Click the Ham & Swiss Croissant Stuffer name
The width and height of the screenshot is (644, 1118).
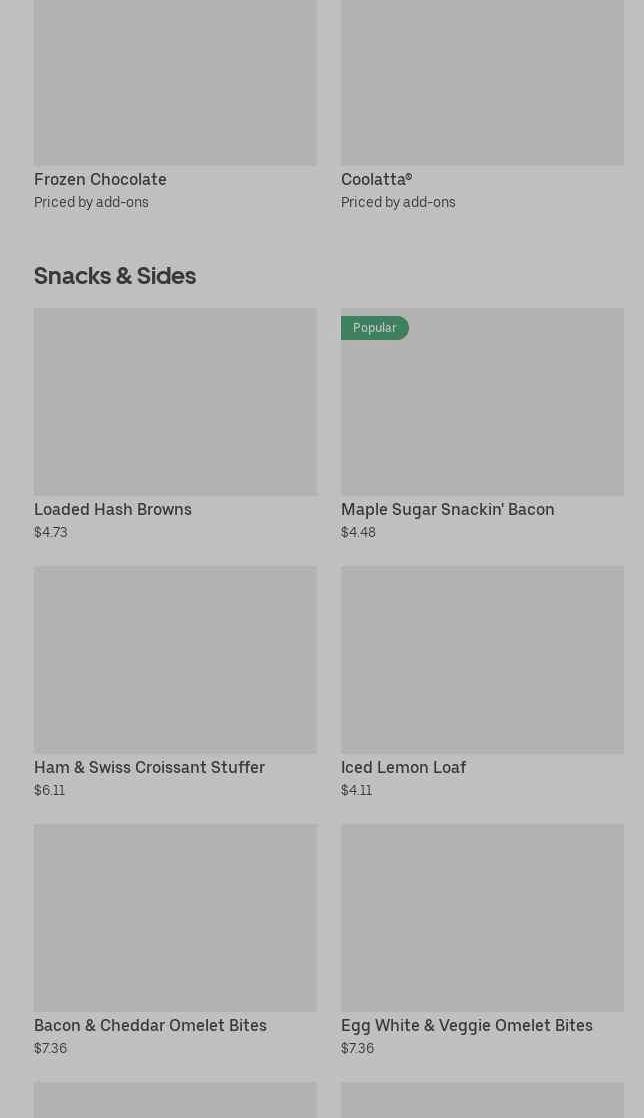[x=149, y=768]
